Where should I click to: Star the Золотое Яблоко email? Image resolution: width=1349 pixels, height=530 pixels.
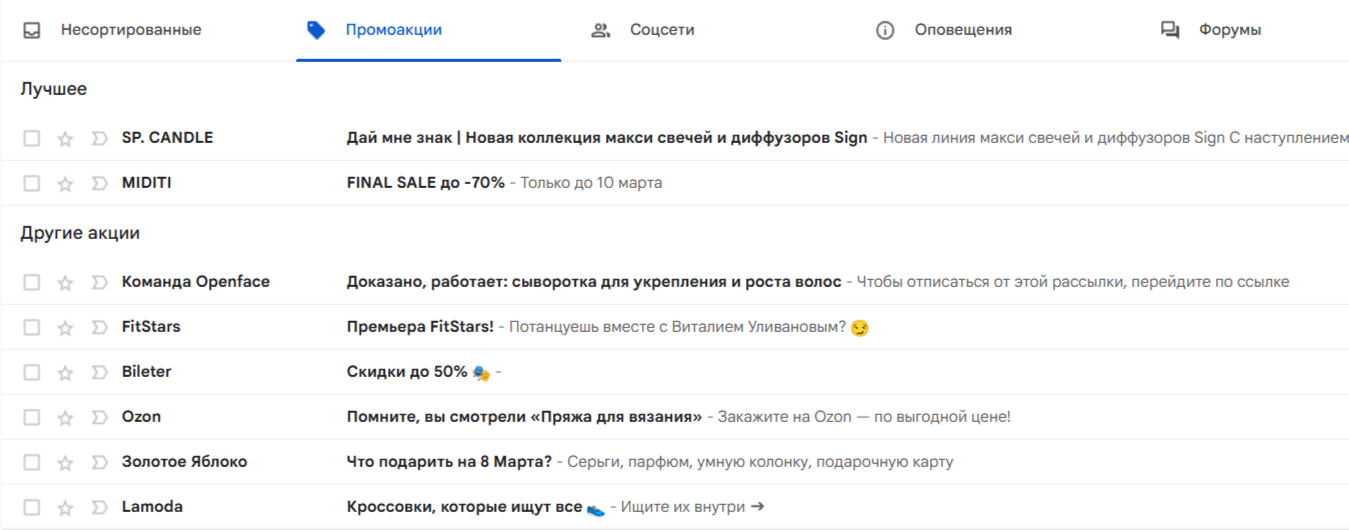[x=65, y=463]
